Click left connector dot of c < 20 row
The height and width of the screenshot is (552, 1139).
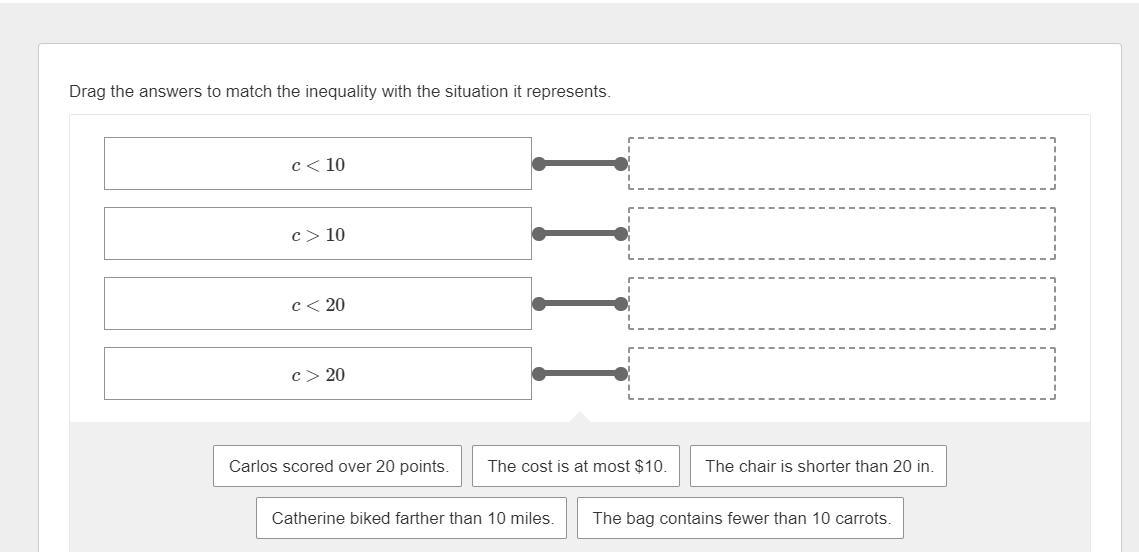539,304
